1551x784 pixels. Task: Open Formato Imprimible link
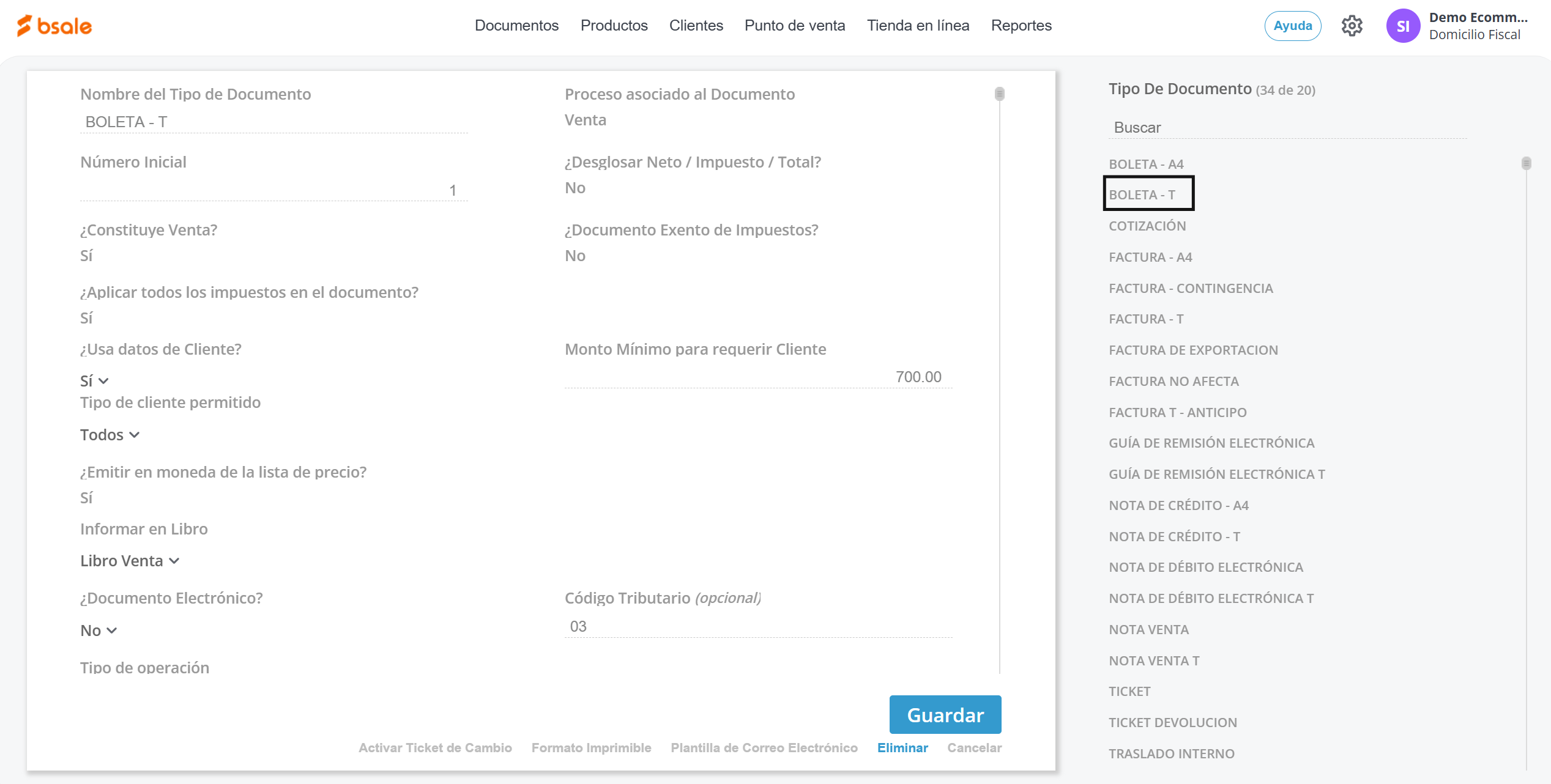(x=591, y=747)
